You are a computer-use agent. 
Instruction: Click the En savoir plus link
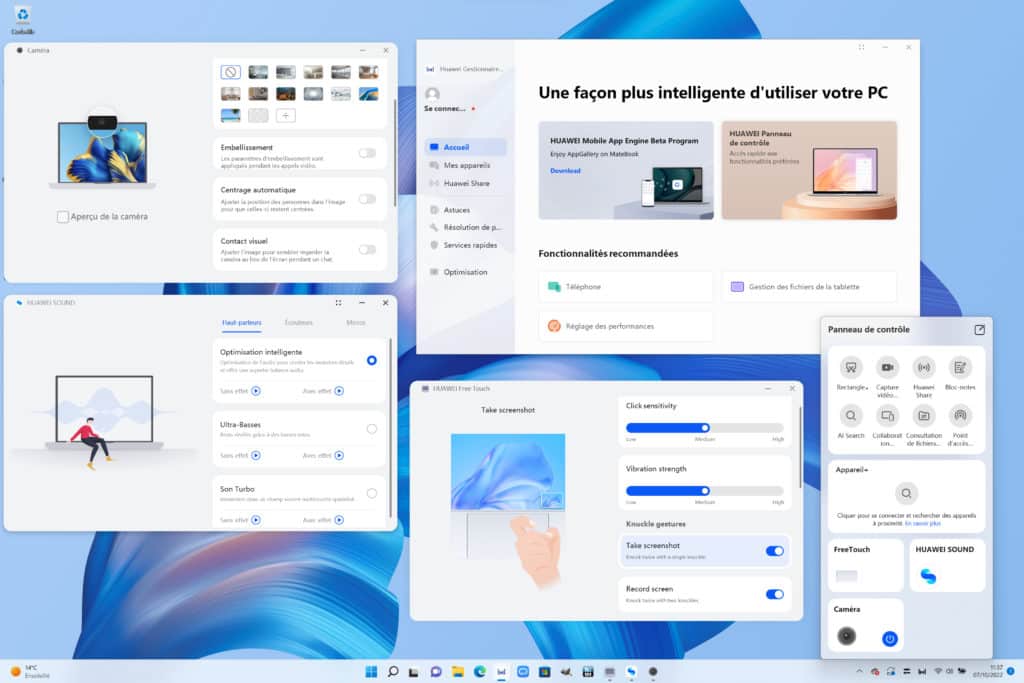tap(923, 523)
